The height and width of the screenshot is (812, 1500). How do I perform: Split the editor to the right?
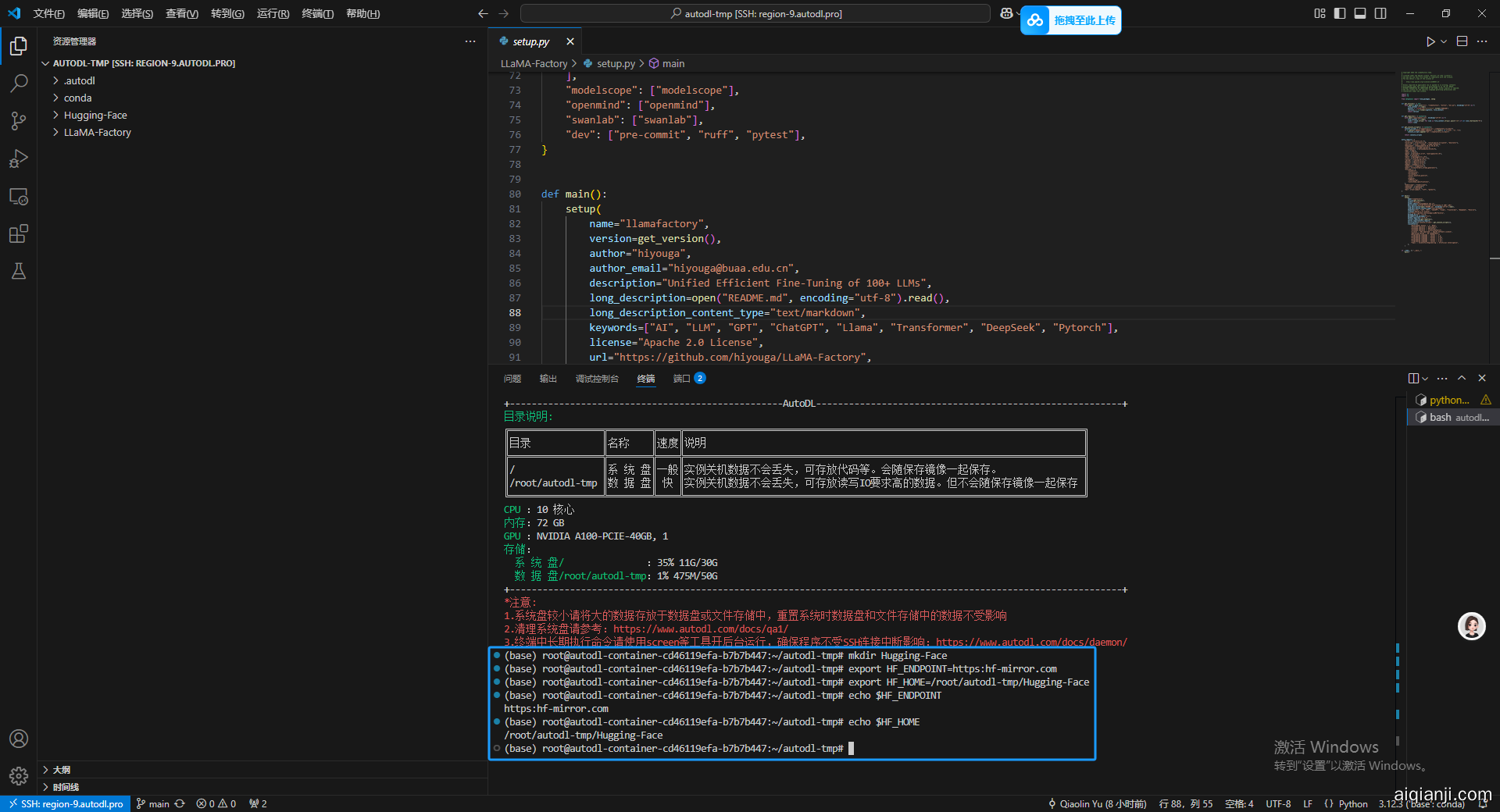coord(1462,41)
